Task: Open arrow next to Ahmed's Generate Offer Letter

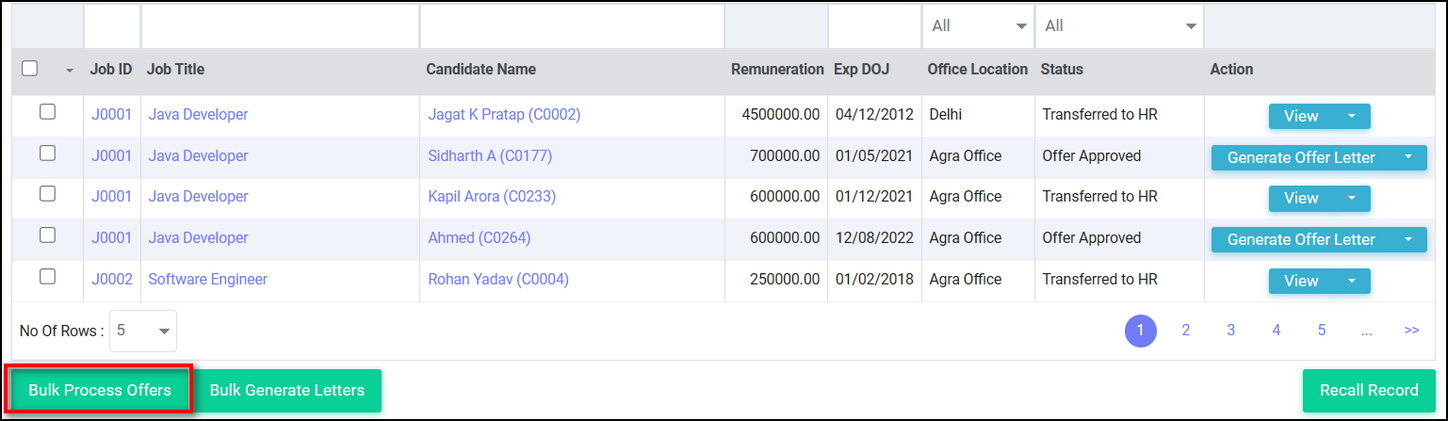Action: coord(1408,239)
